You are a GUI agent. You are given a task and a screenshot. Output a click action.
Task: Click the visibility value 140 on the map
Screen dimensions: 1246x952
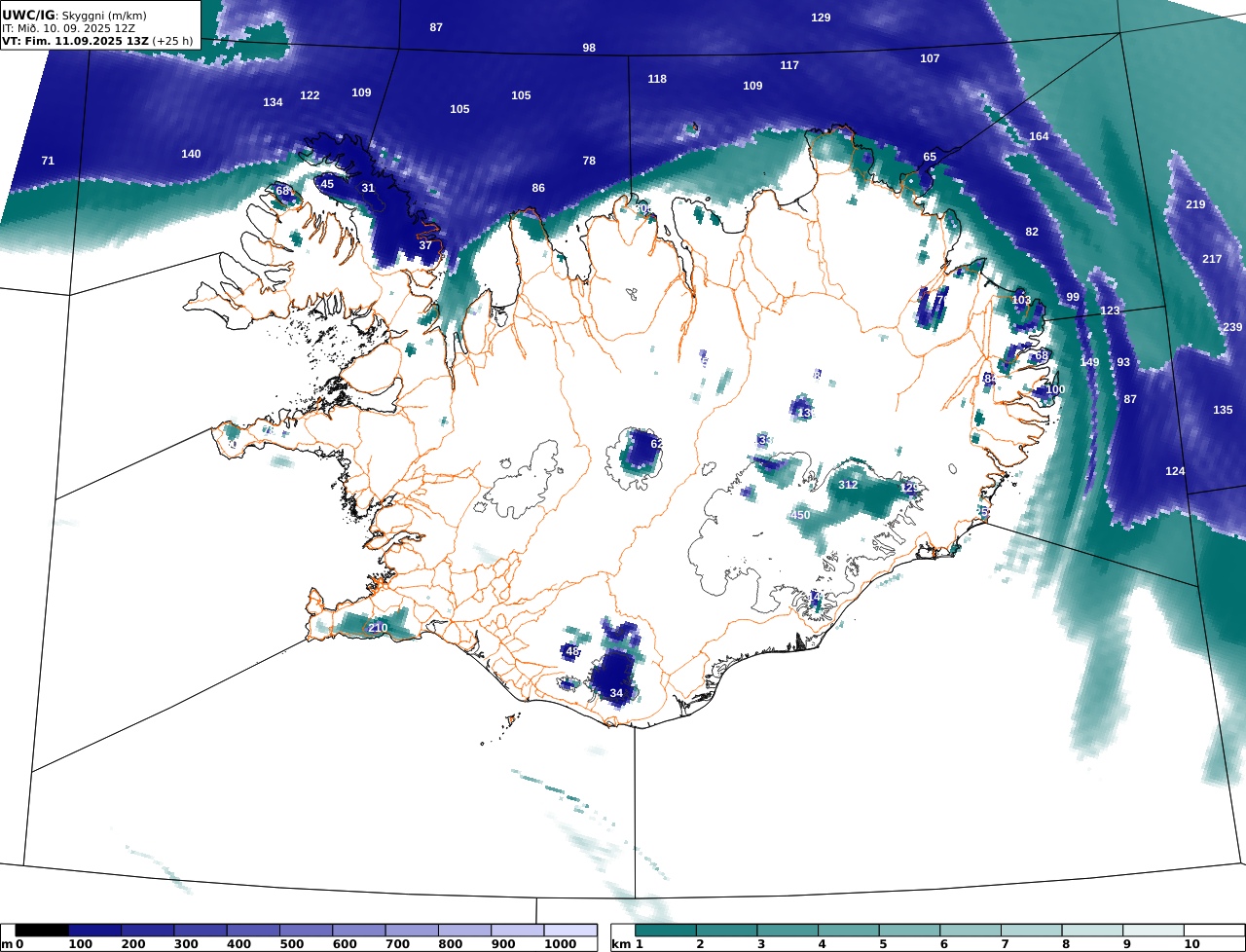(x=191, y=154)
